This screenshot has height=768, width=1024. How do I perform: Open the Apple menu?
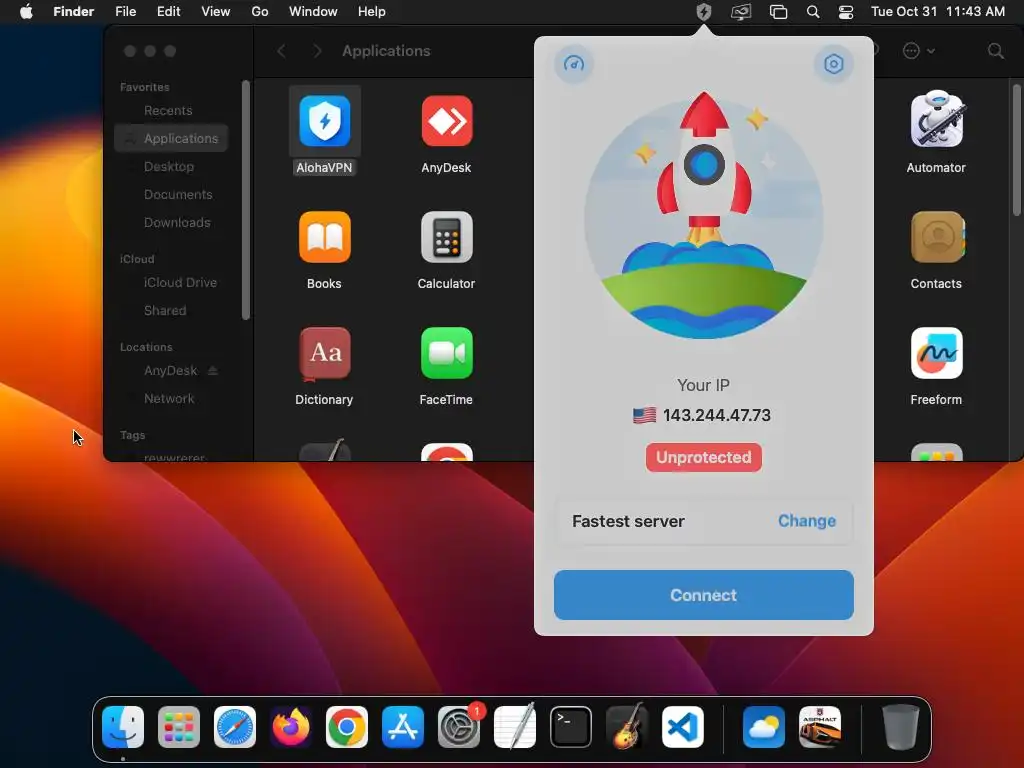pyautogui.click(x=26, y=12)
